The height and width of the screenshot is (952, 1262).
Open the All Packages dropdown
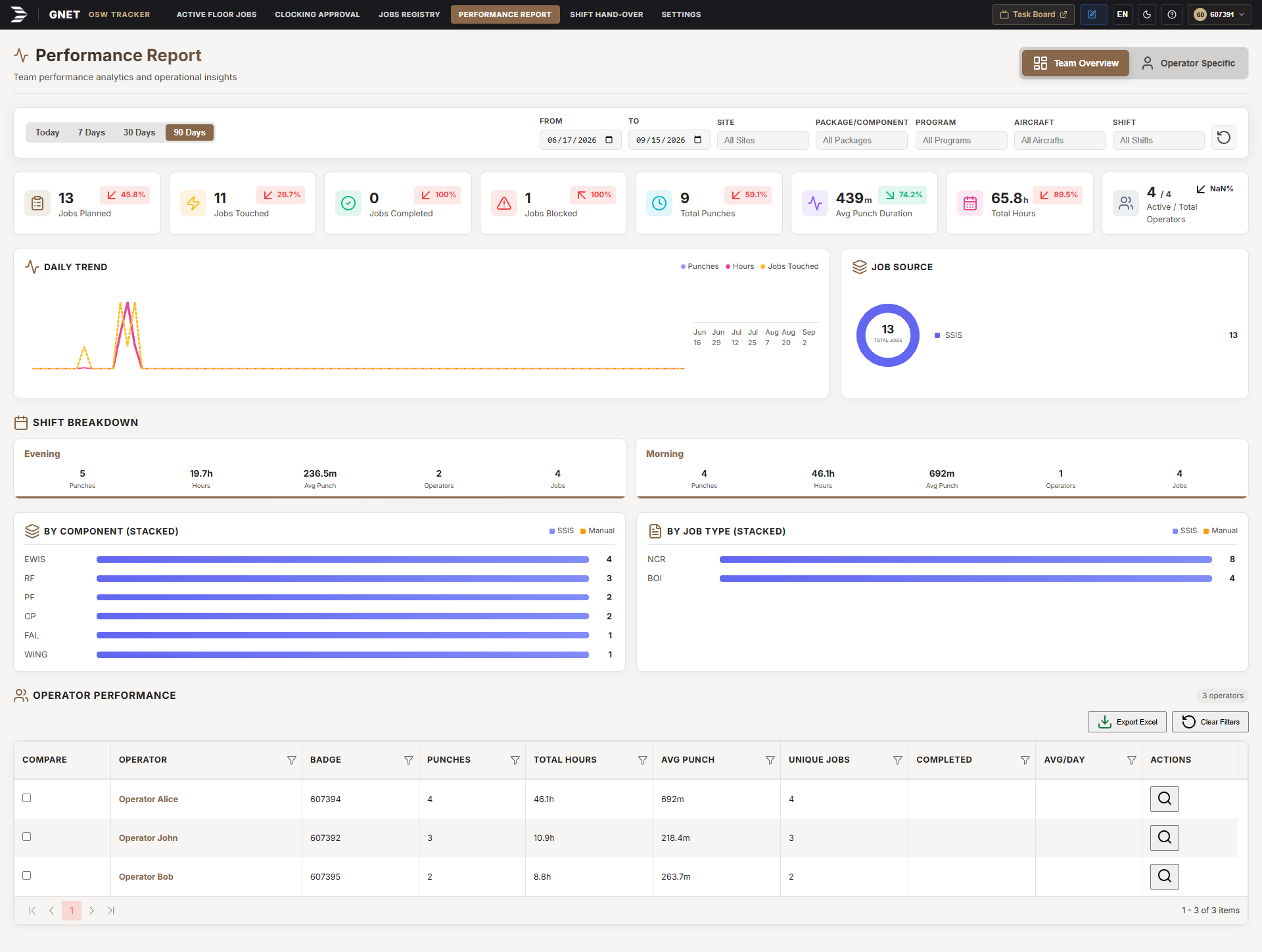coord(861,140)
